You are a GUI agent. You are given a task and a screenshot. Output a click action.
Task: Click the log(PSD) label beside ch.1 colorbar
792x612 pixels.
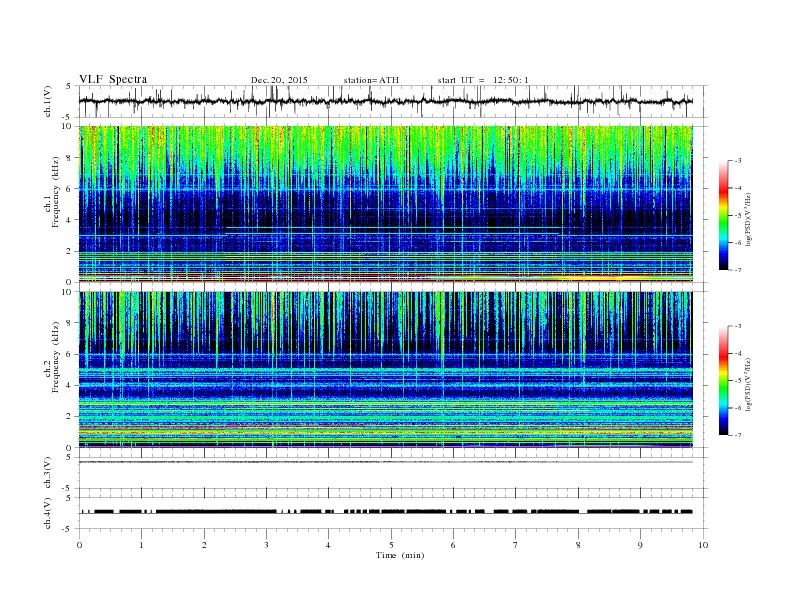pyautogui.click(x=749, y=220)
